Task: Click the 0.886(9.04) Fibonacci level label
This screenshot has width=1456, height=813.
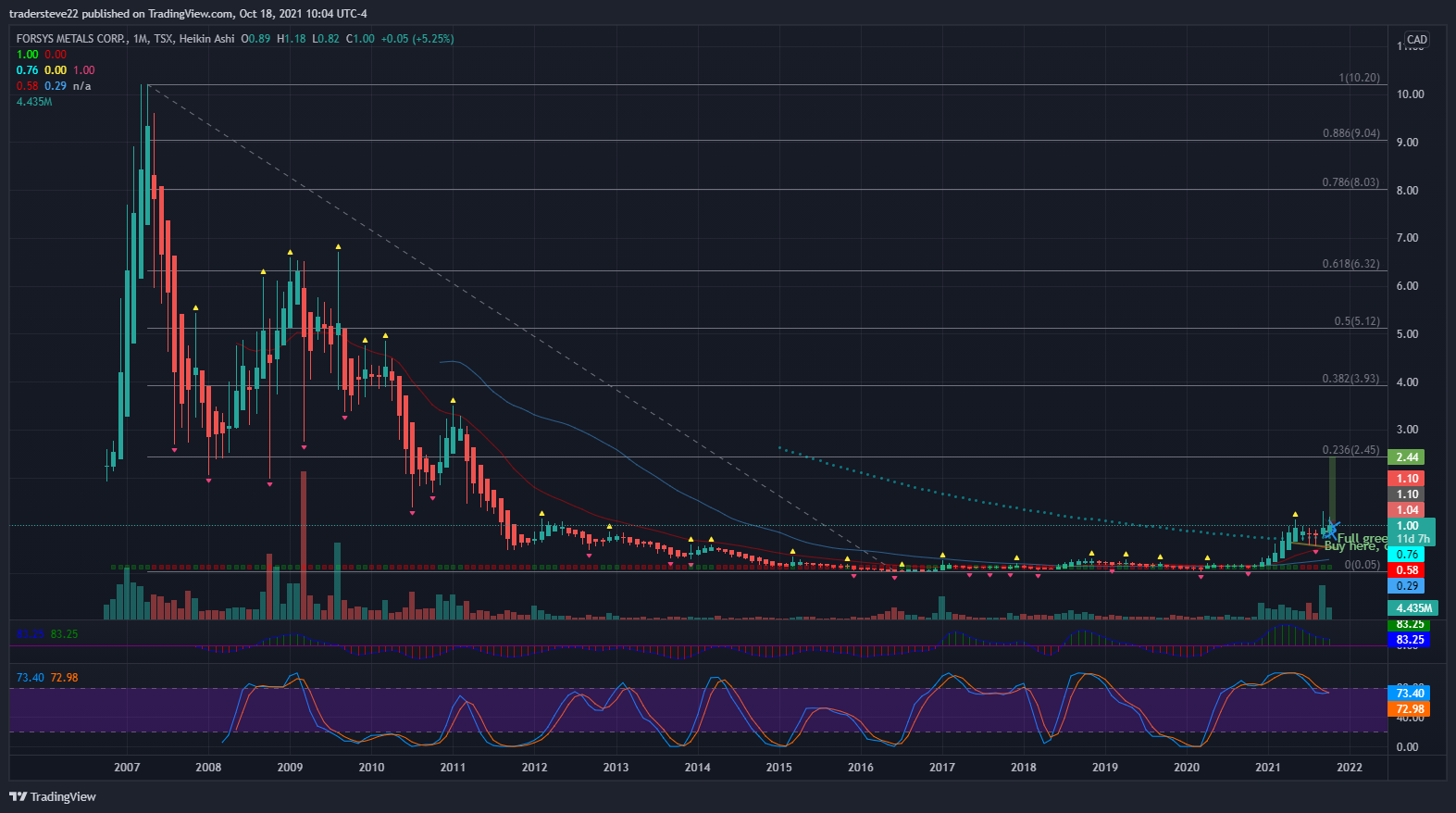Action: pyautogui.click(x=1350, y=133)
